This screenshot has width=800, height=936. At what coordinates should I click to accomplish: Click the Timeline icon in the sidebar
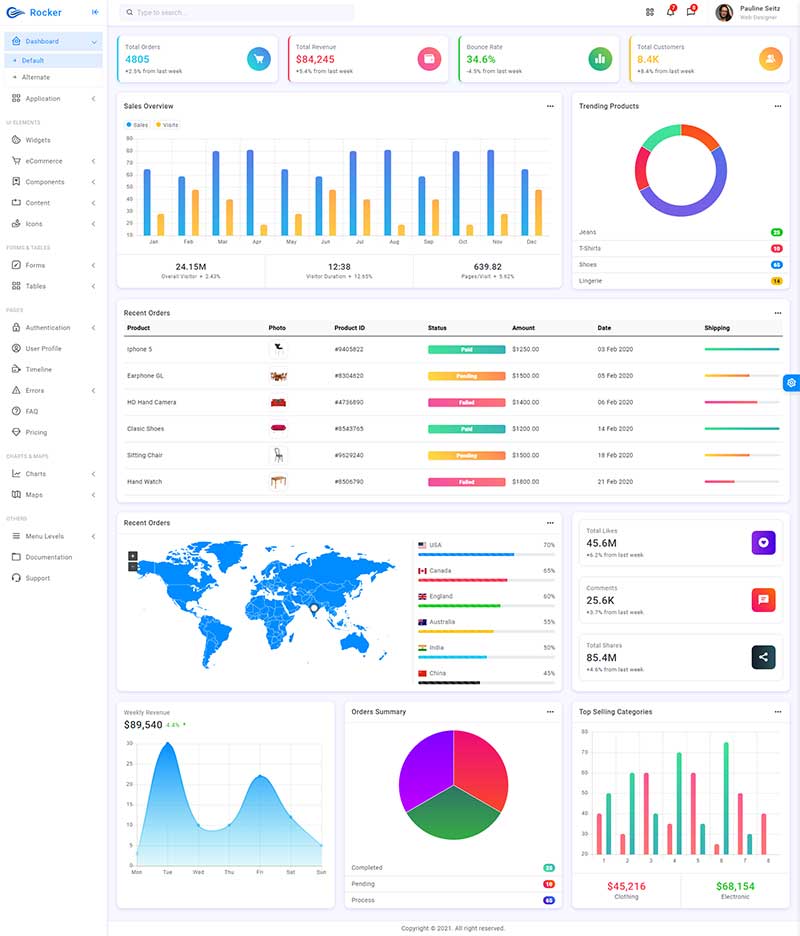tap(18, 369)
